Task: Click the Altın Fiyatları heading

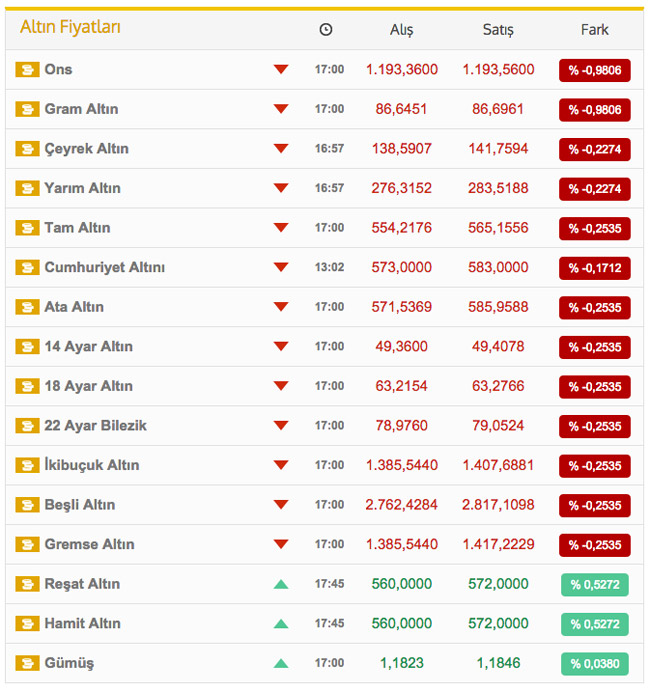Action: (70, 28)
